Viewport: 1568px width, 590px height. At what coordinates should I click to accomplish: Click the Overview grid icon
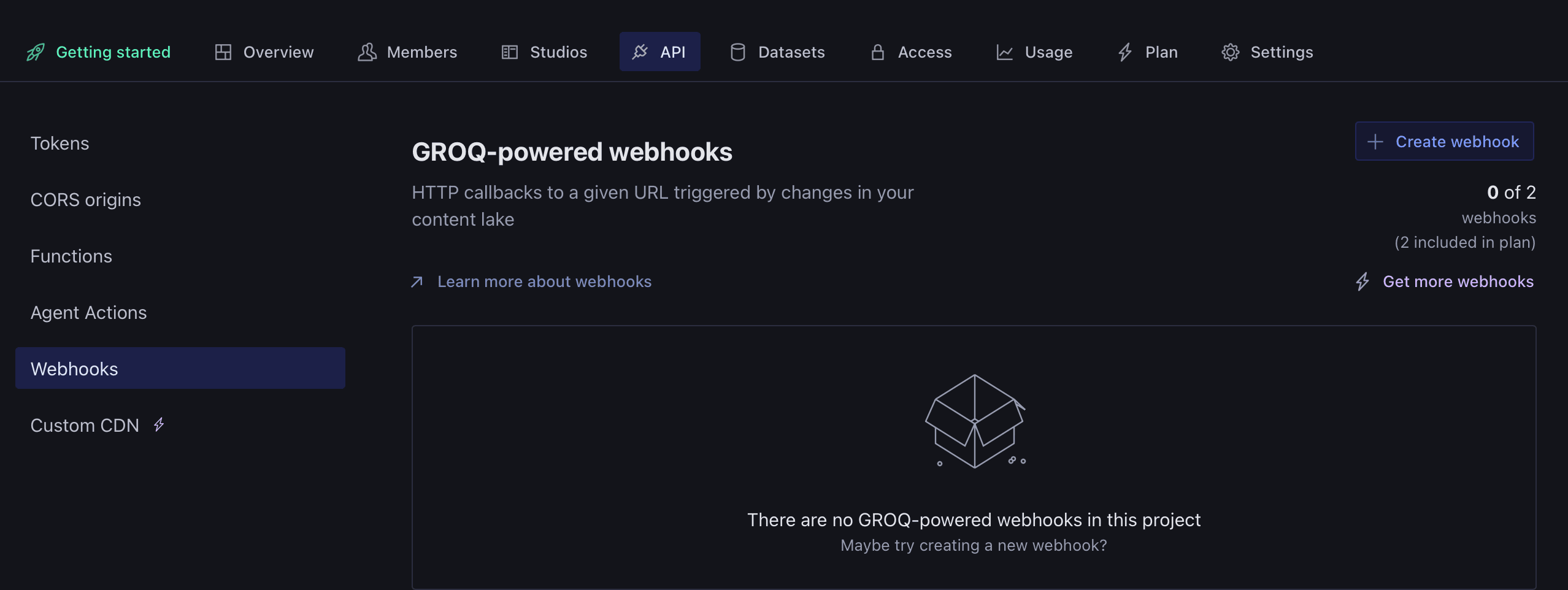coord(223,52)
